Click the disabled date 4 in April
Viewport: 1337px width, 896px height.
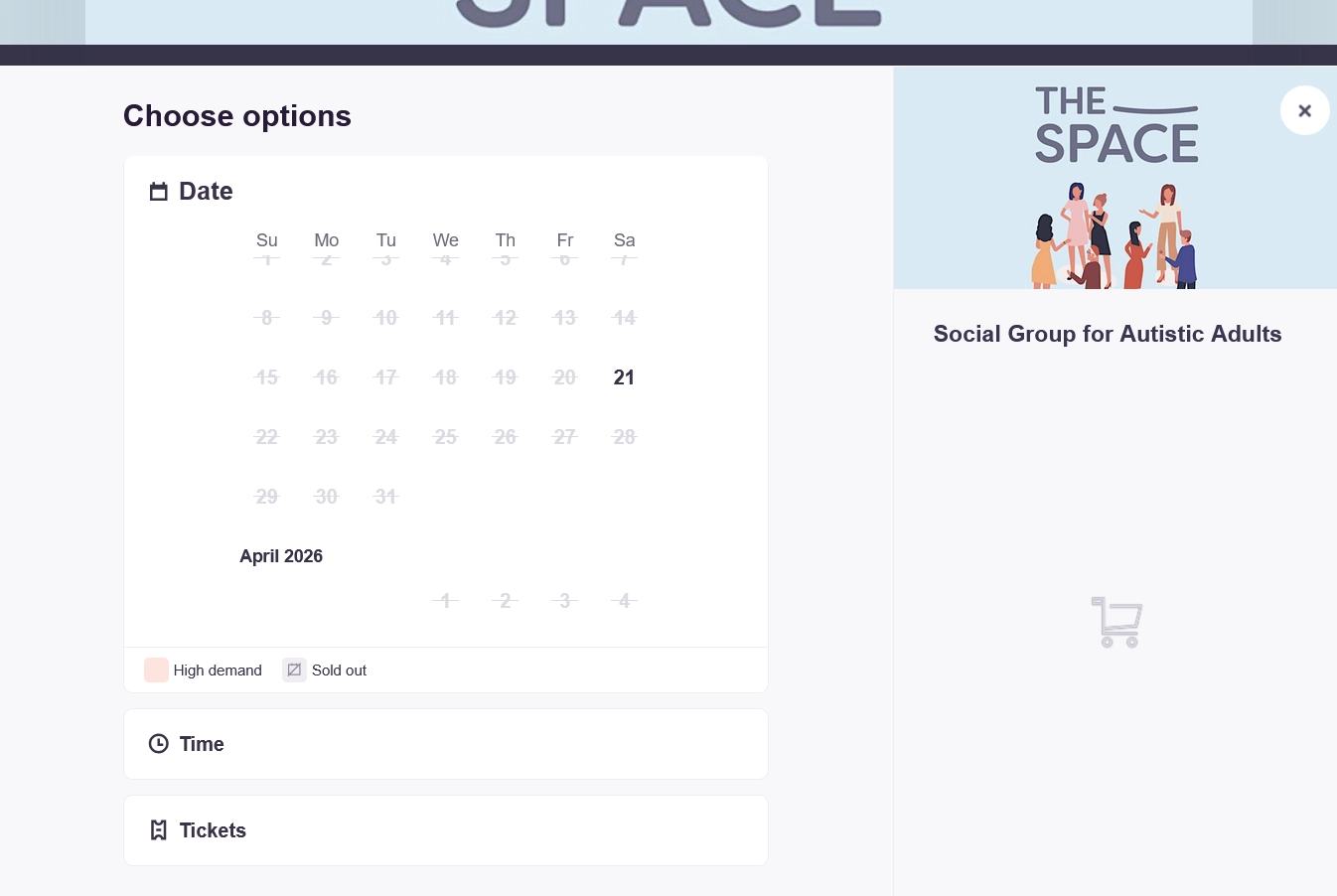624,600
